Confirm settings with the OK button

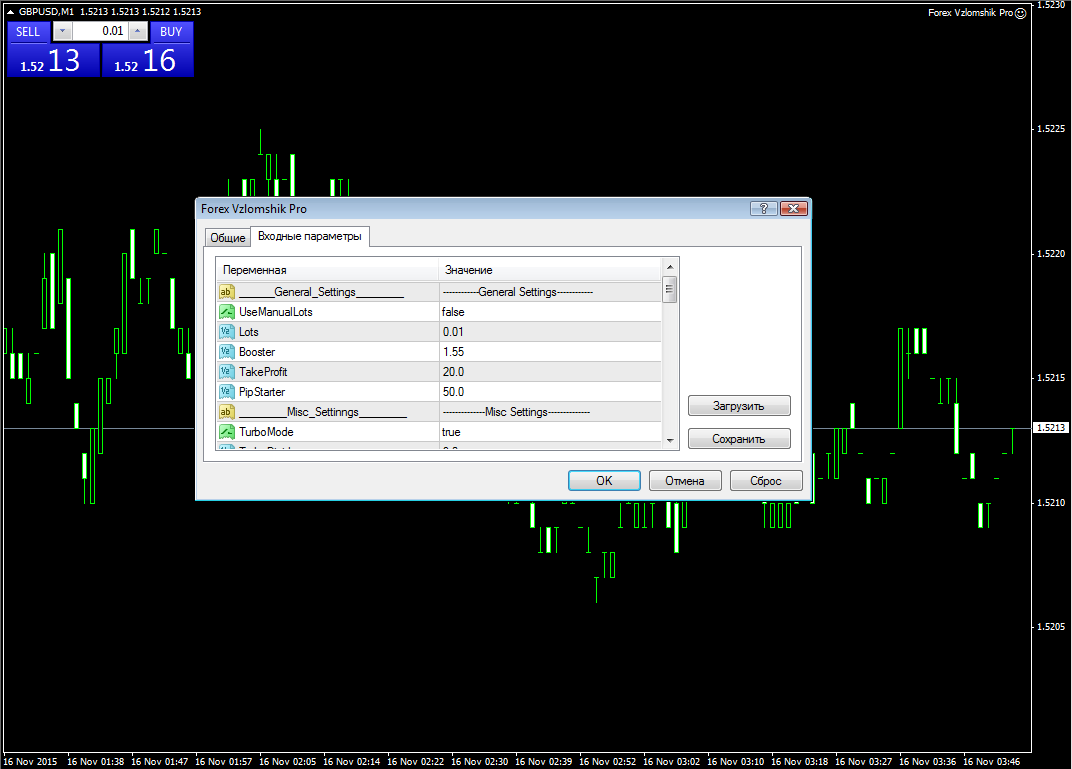[604, 481]
